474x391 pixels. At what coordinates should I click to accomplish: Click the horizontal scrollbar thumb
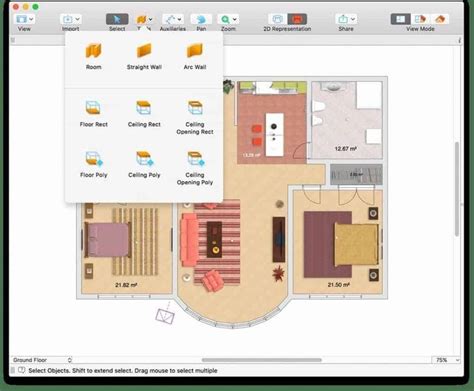(x=262, y=360)
